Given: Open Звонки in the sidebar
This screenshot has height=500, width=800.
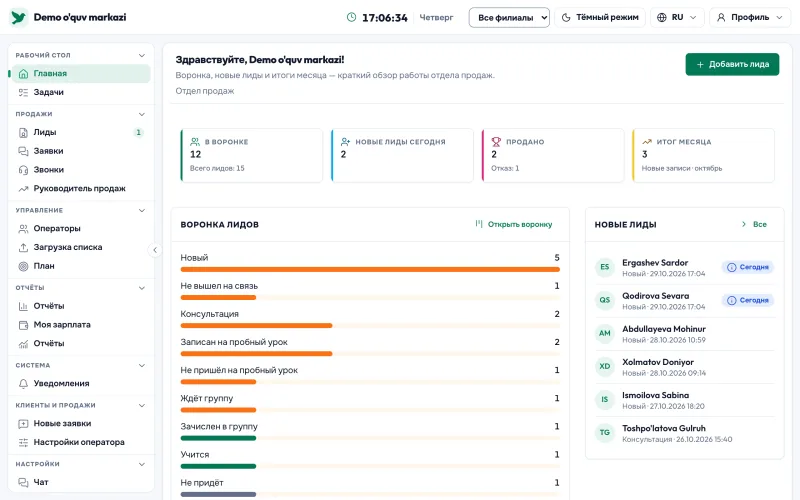Looking at the screenshot, I should [x=81, y=170].
